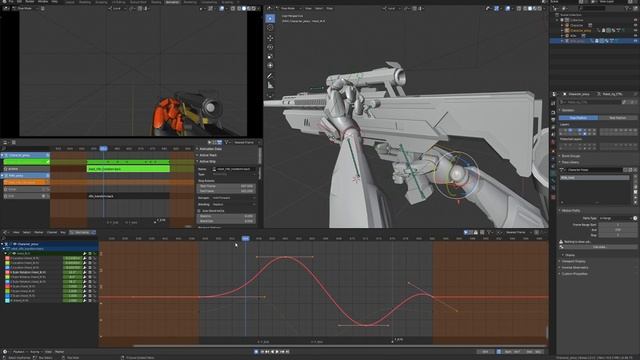Open the Key menu in Graph Editor
The height and width of the screenshot is (360, 640).
point(63,232)
